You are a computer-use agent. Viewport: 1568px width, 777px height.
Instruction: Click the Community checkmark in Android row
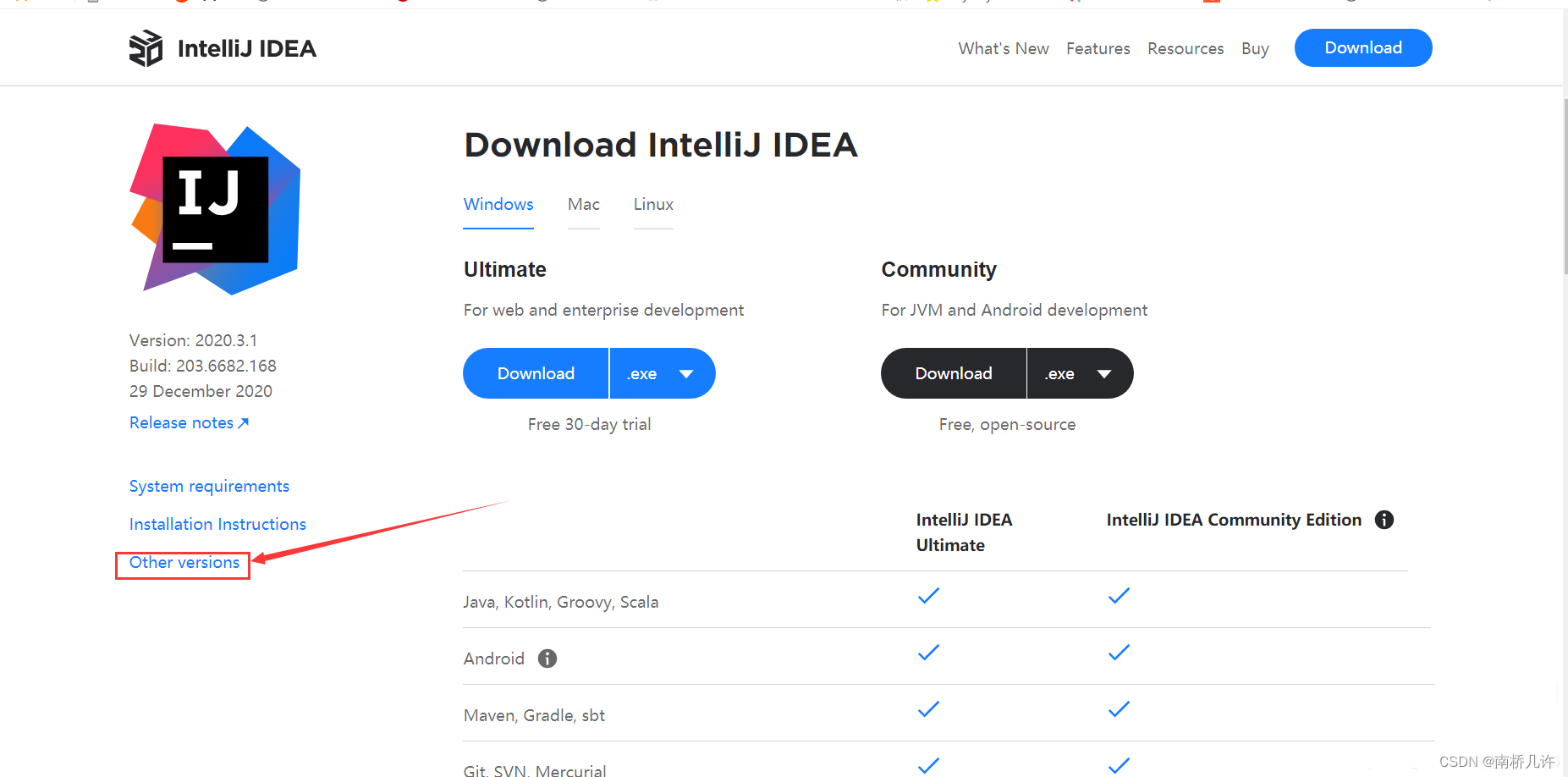[1119, 653]
